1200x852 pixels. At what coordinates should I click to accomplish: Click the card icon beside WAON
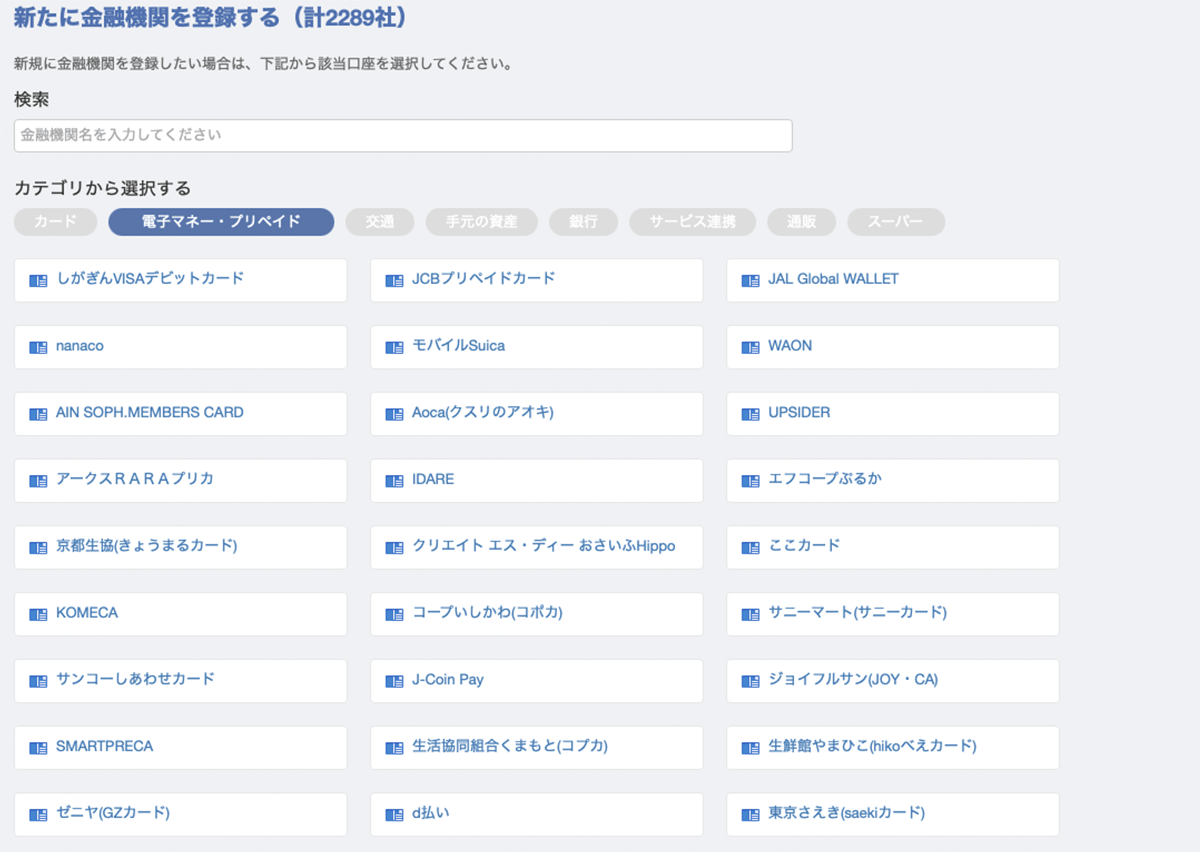point(750,347)
